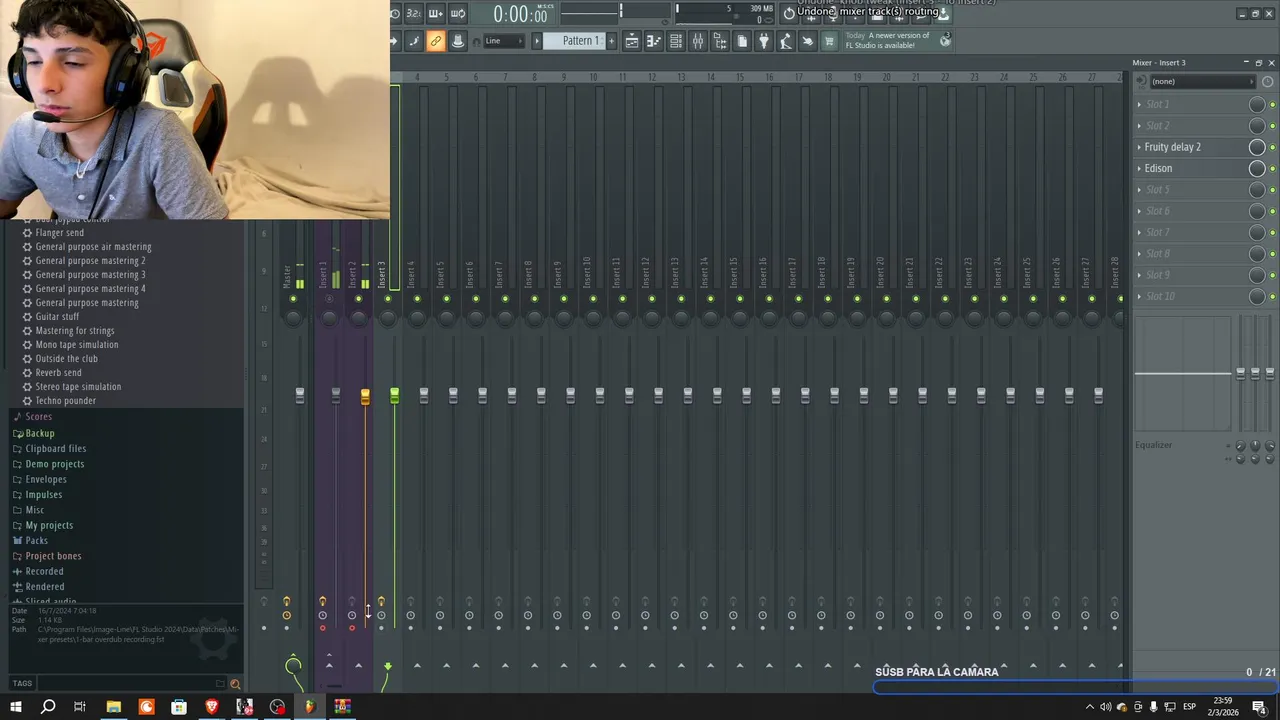Open the Fruity delay 2 slot arrow menu
The height and width of the screenshot is (720, 1280).
[x=1139, y=147]
